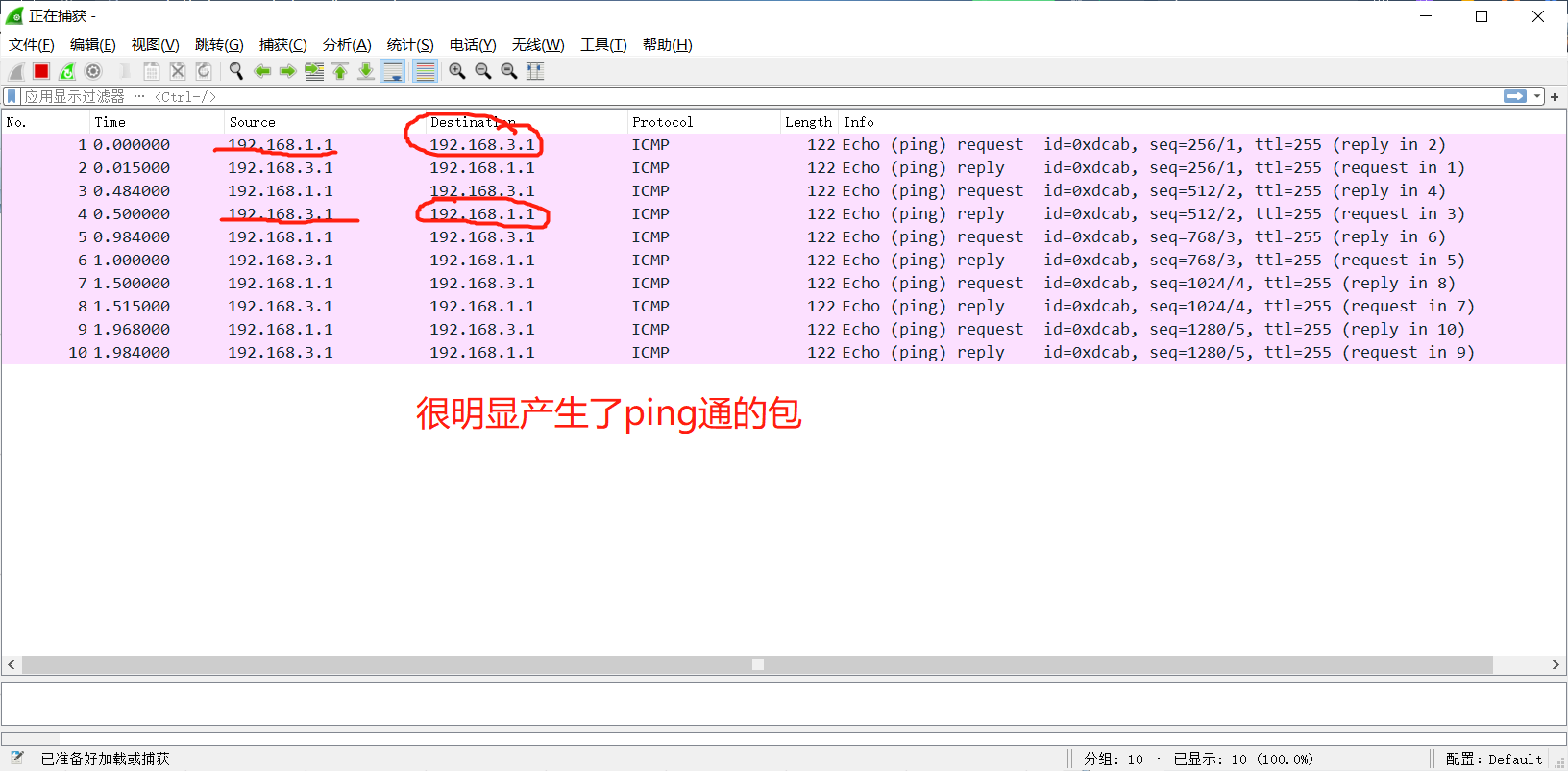Reload capture file icon
The image size is (1568, 771).
point(203,71)
